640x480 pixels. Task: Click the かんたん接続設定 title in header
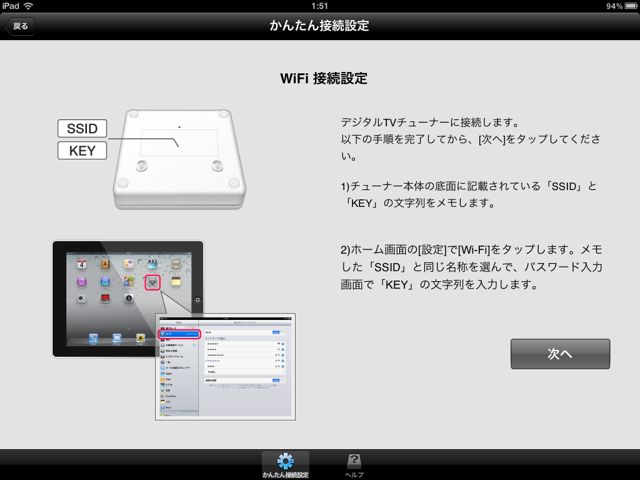[x=319, y=26]
